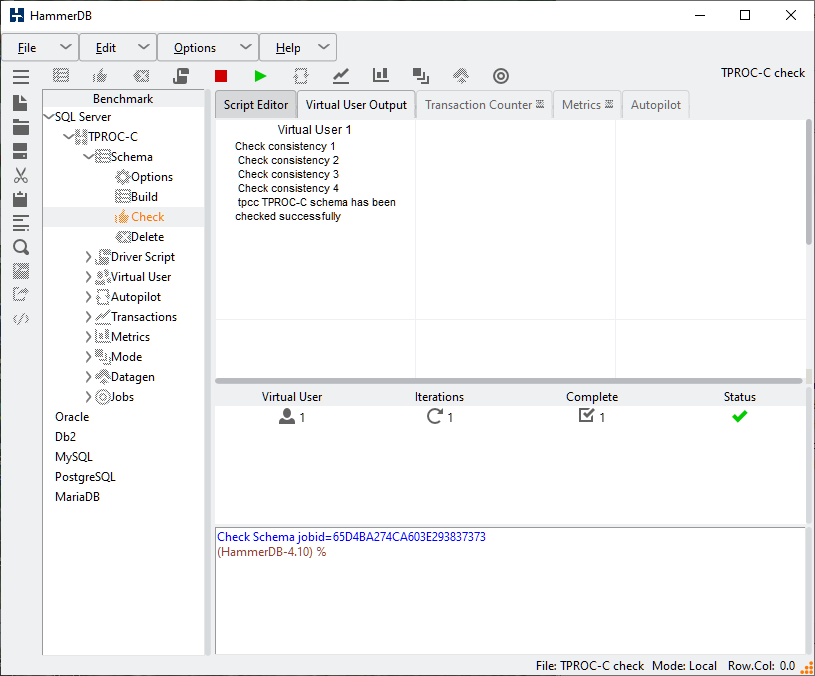This screenshot has height=676, width=815.
Task: Click 'checked successfully' output text
Action: [x=288, y=216]
